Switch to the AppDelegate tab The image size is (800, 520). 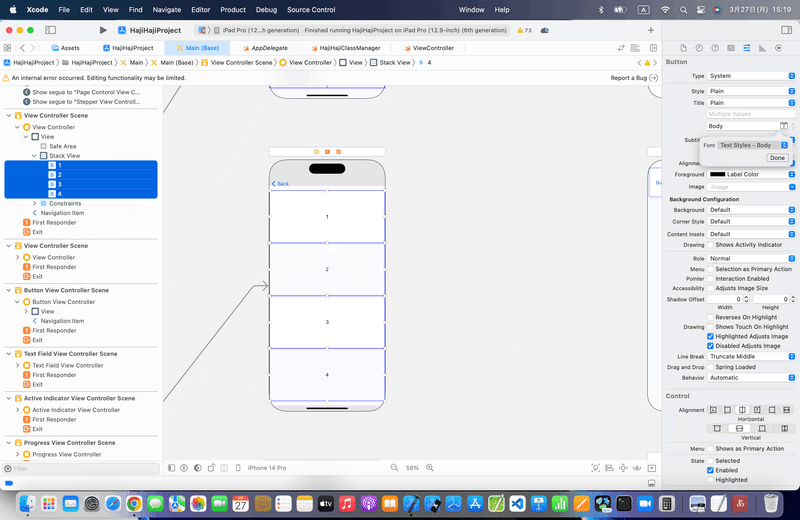point(265,48)
